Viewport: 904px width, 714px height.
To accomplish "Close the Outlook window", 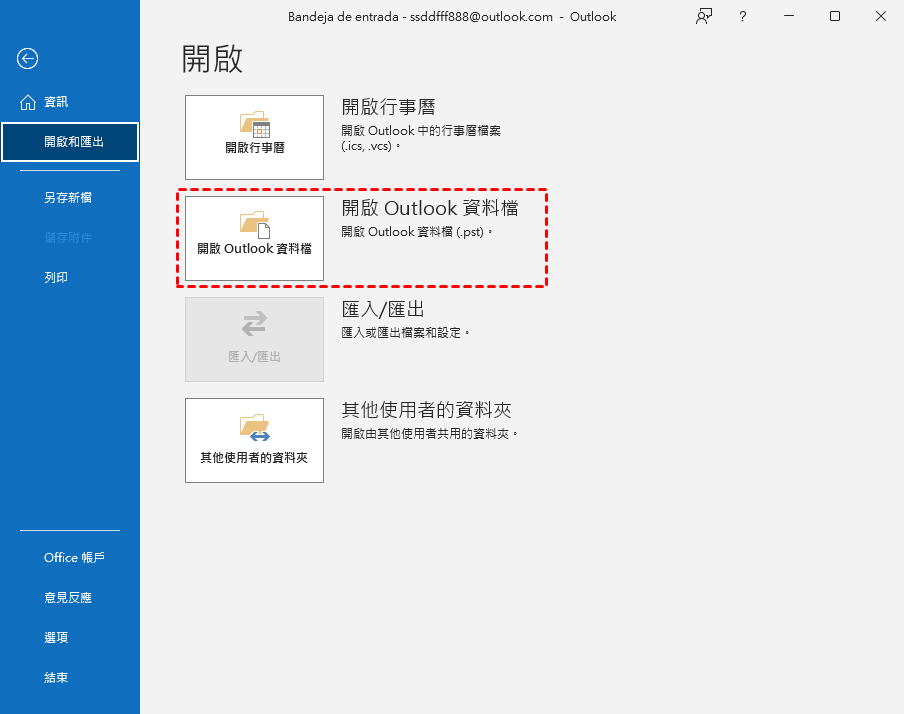I will [x=881, y=16].
